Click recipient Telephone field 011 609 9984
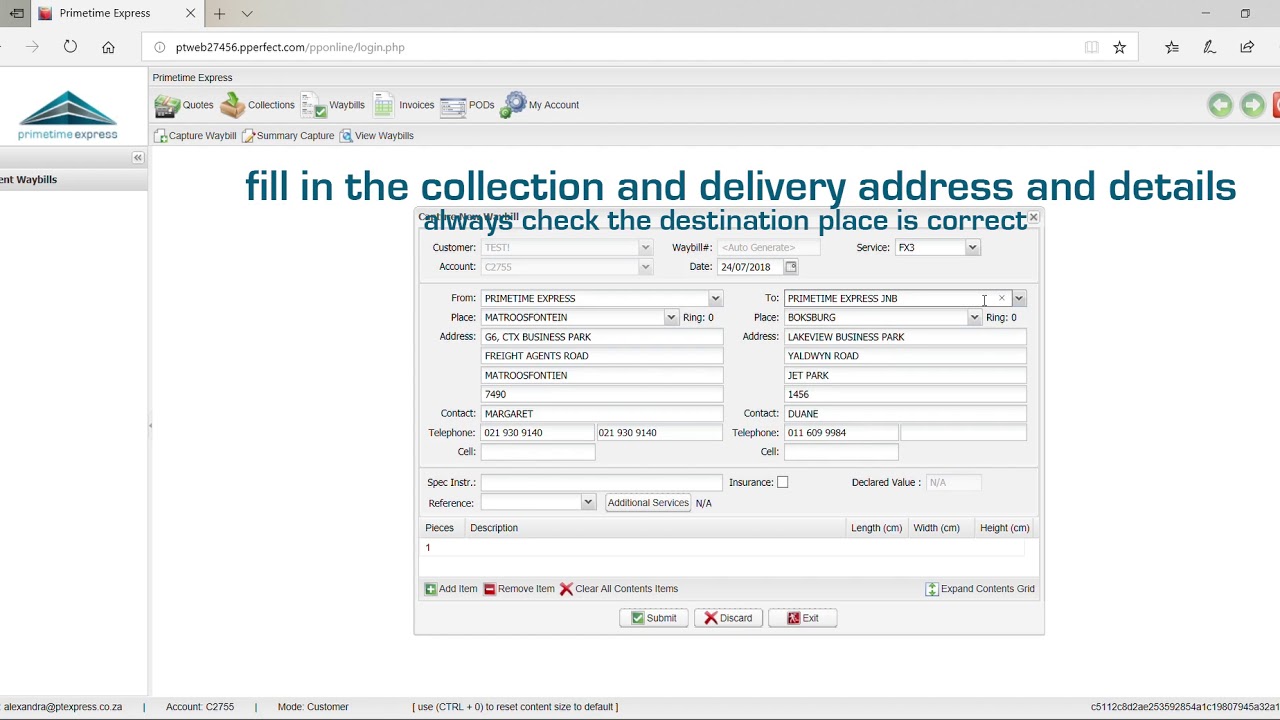1280x720 pixels. 841,433
